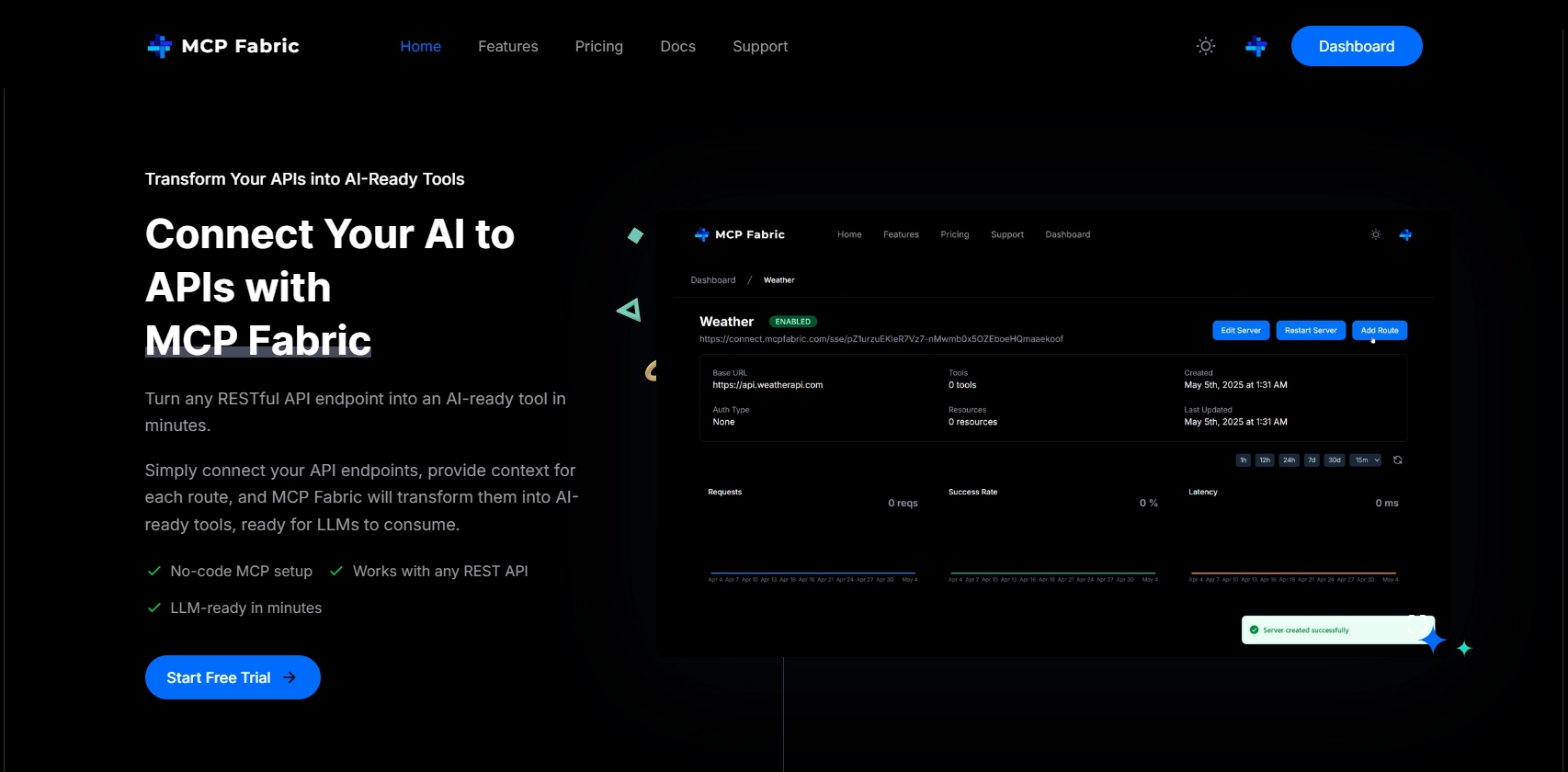Viewport: 1568px width, 772px height.
Task: Open the Docs link in the header
Action: point(677,46)
